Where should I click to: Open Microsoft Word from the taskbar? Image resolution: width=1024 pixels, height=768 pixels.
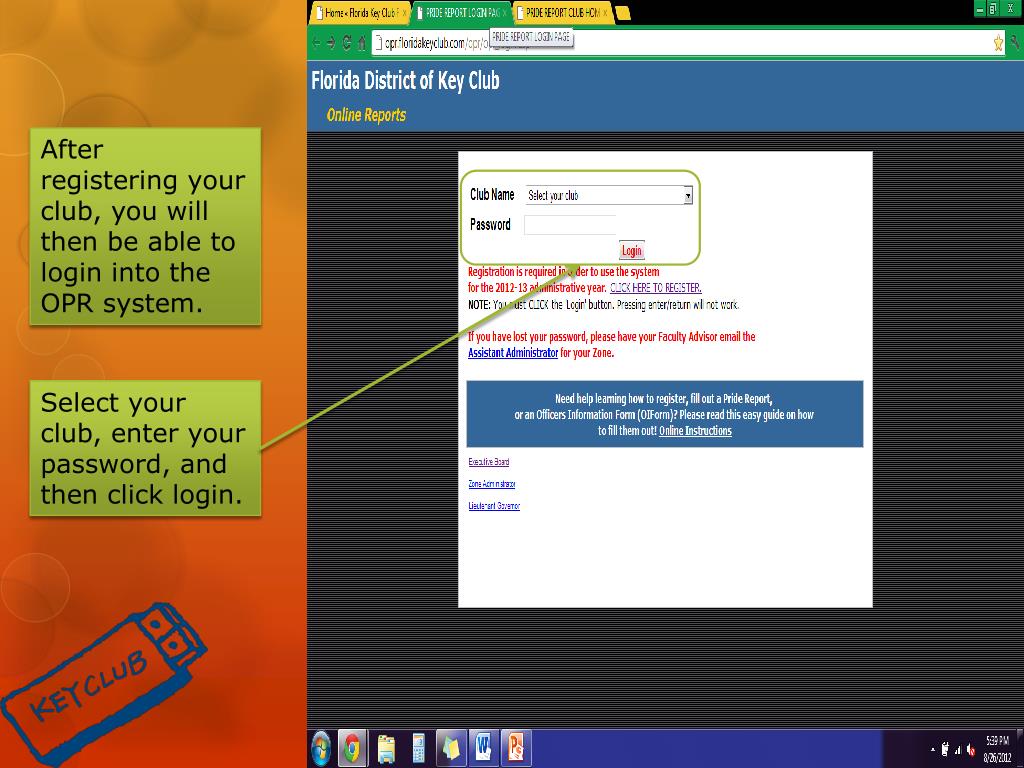click(x=483, y=748)
